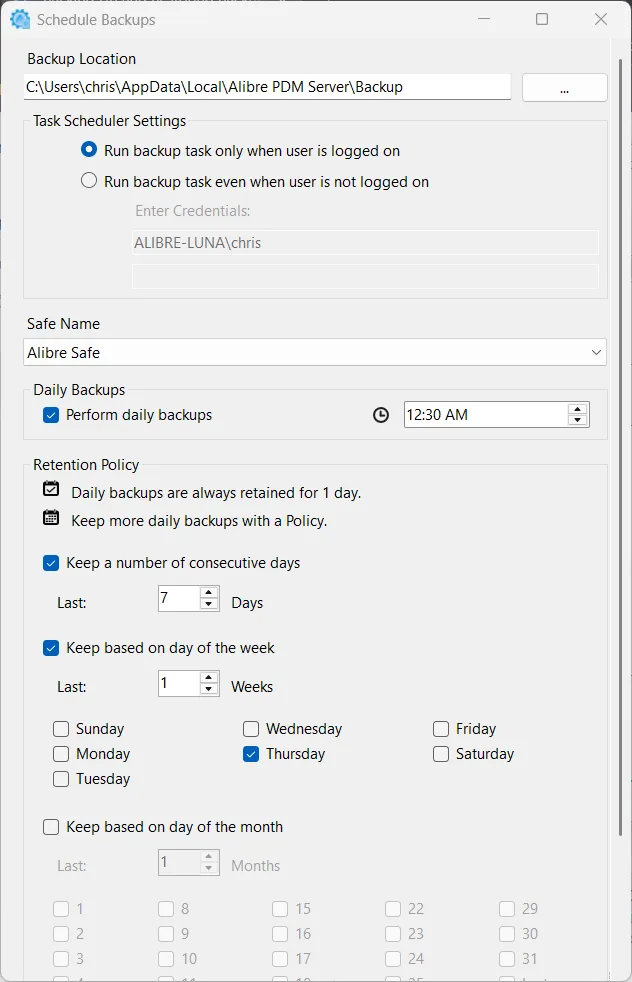Decrease consecutive days count down arrow
This screenshot has width=632, height=982.
click(209, 604)
